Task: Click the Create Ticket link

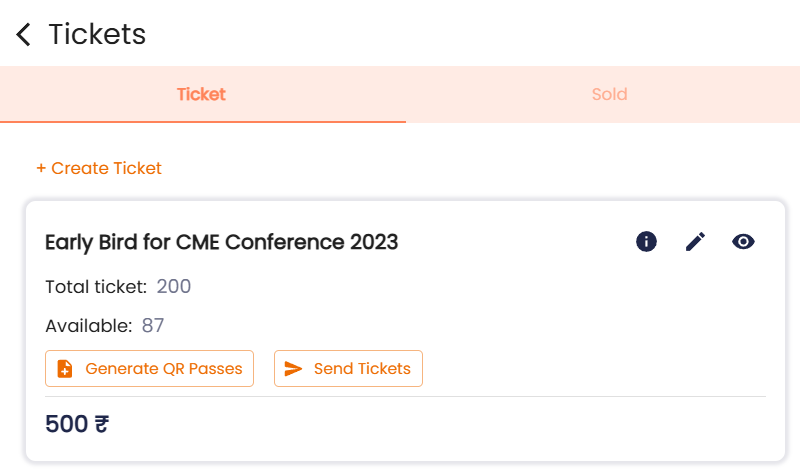Action: (x=99, y=168)
